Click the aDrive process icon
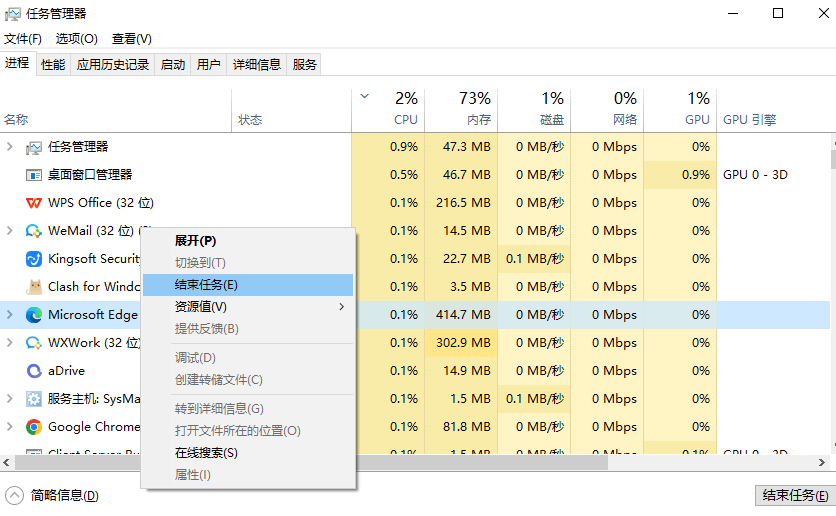 [x=34, y=371]
